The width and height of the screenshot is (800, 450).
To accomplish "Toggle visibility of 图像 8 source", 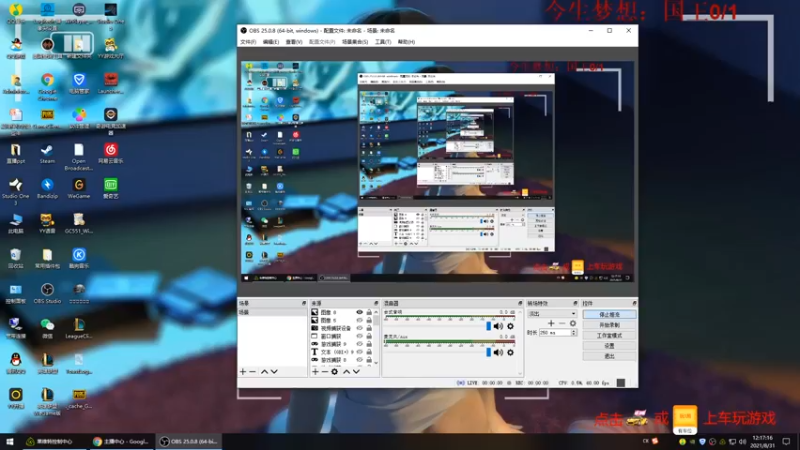I will coord(359,312).
